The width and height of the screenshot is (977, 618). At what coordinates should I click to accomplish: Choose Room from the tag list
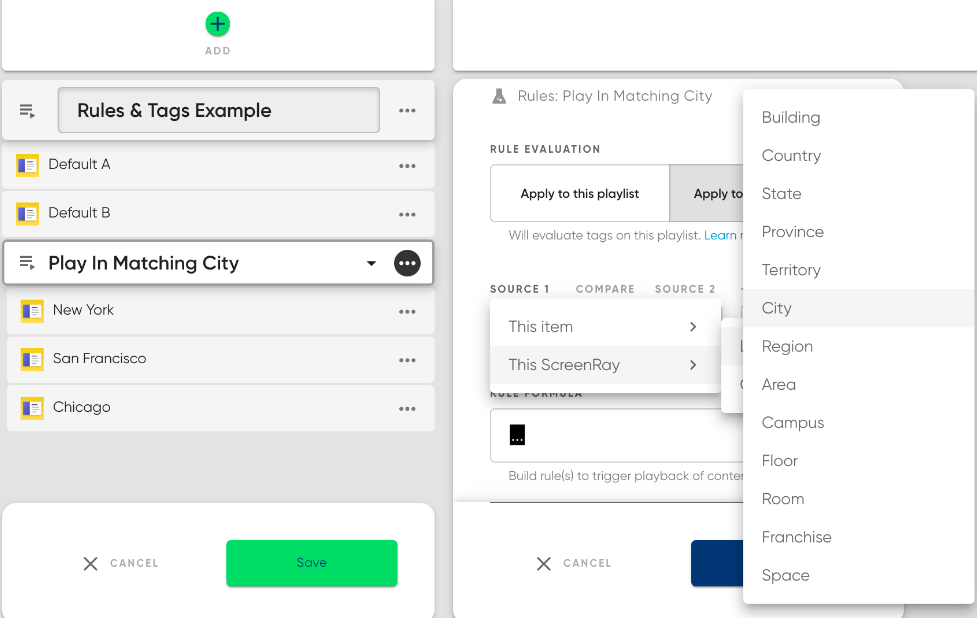[x=859, y=498]
